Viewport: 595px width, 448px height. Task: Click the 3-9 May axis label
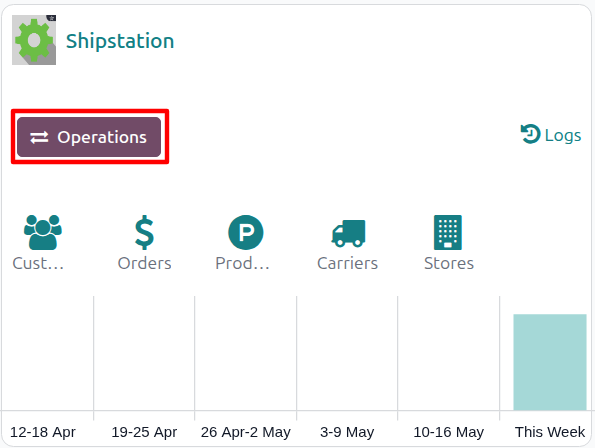(347, 432)
